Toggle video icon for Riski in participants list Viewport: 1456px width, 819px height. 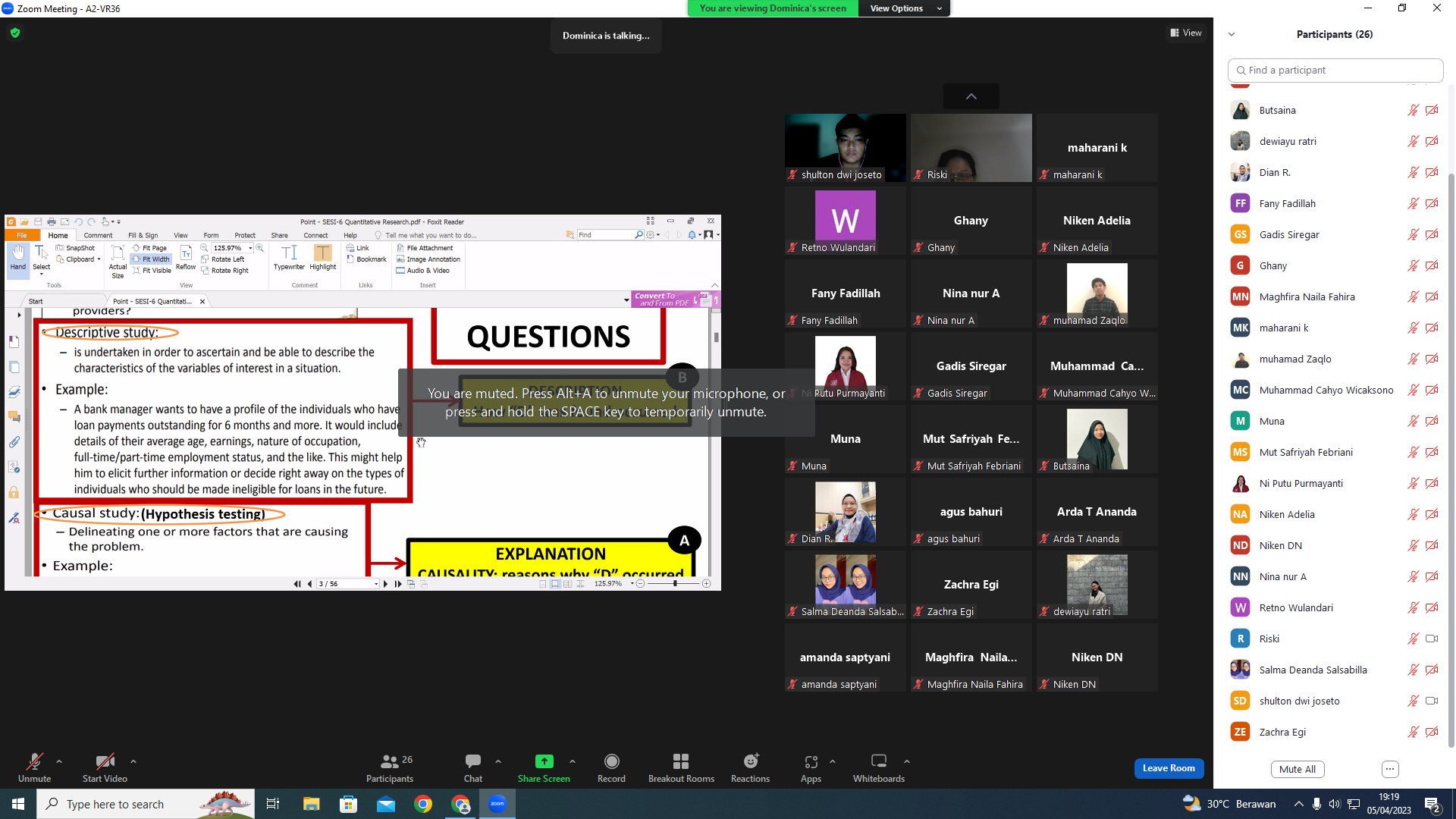pyautogui.click(x=1432, y=639)
